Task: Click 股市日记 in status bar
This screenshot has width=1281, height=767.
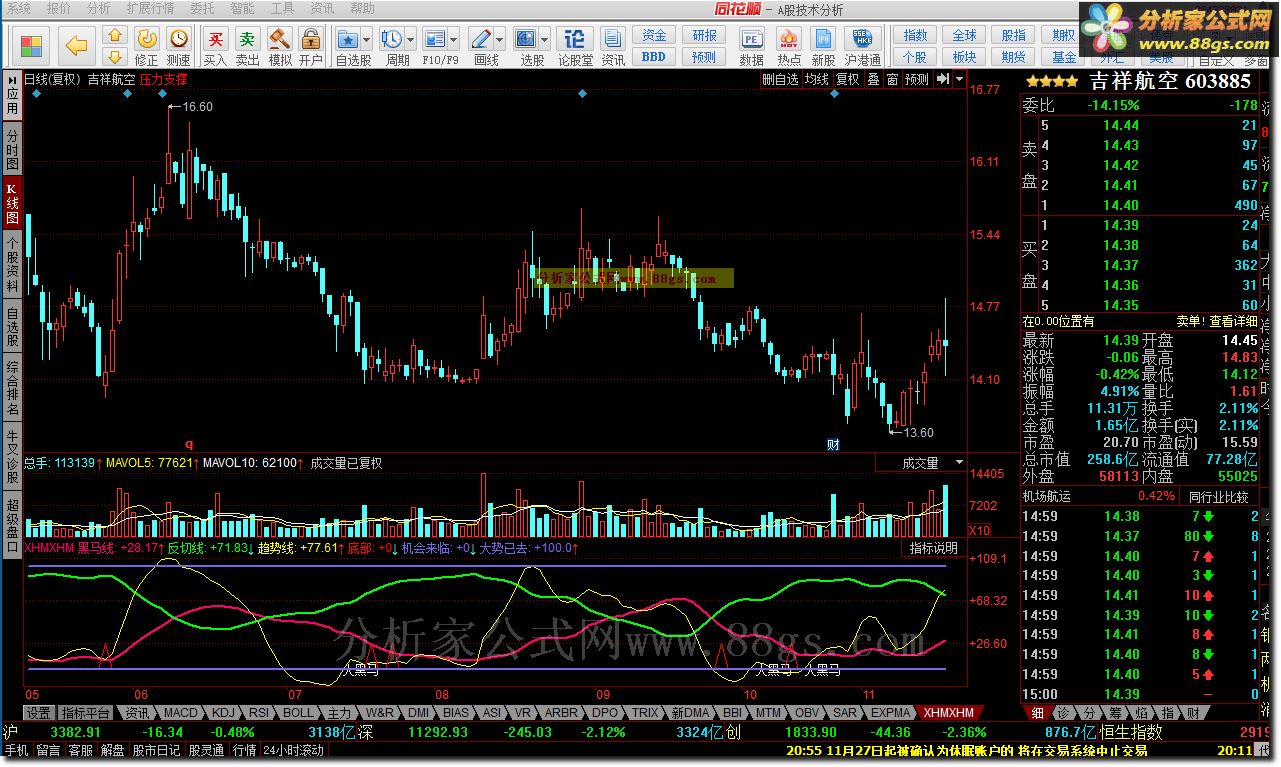Action: coord(156,749)
